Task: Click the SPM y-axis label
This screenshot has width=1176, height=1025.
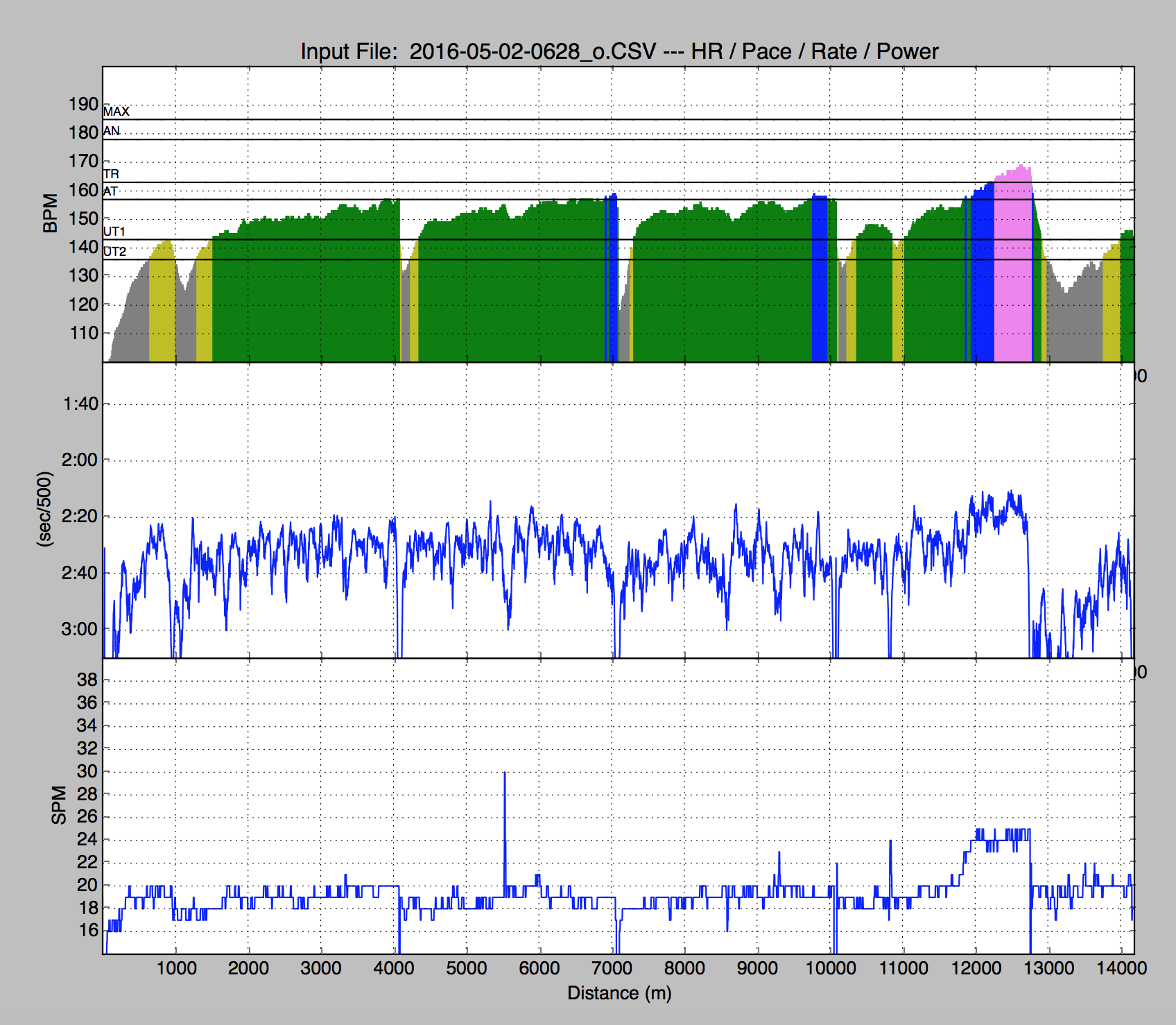Action: click(59, 804)
